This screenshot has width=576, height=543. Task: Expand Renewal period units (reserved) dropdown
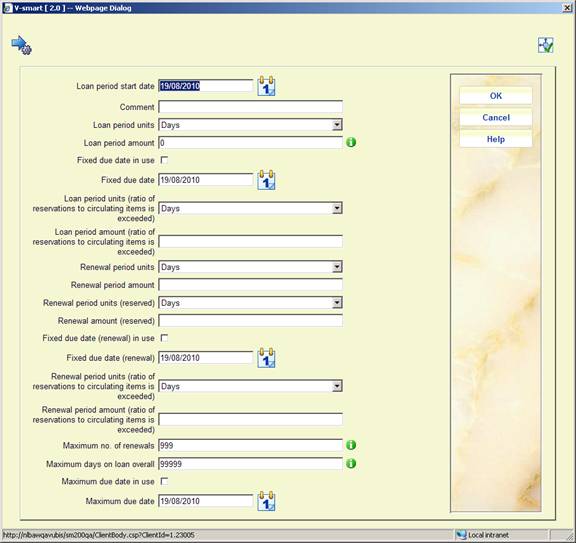(250, 303)
